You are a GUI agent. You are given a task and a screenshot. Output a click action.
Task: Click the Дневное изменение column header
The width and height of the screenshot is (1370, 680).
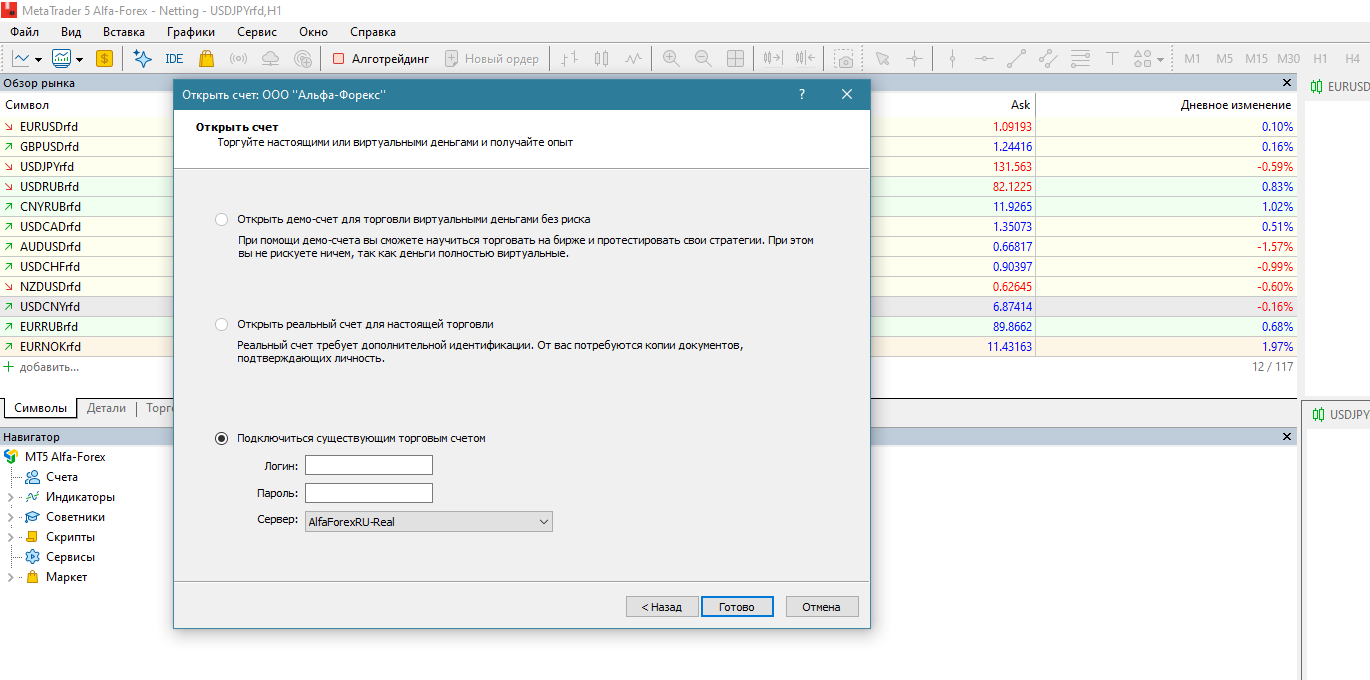pyautogui.click(x=1236, y=105)
